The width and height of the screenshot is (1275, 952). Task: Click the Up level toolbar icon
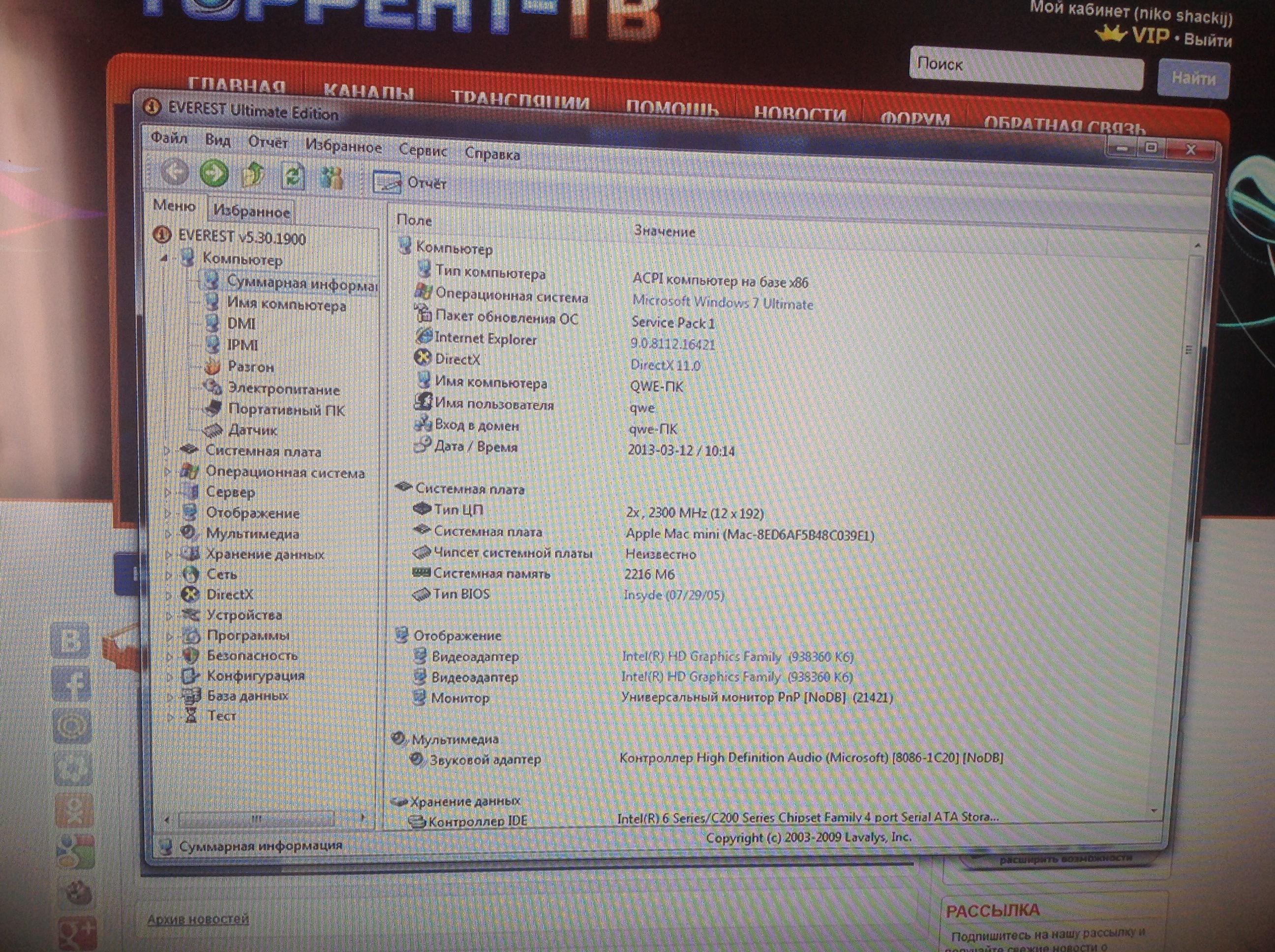pos(253,175)
